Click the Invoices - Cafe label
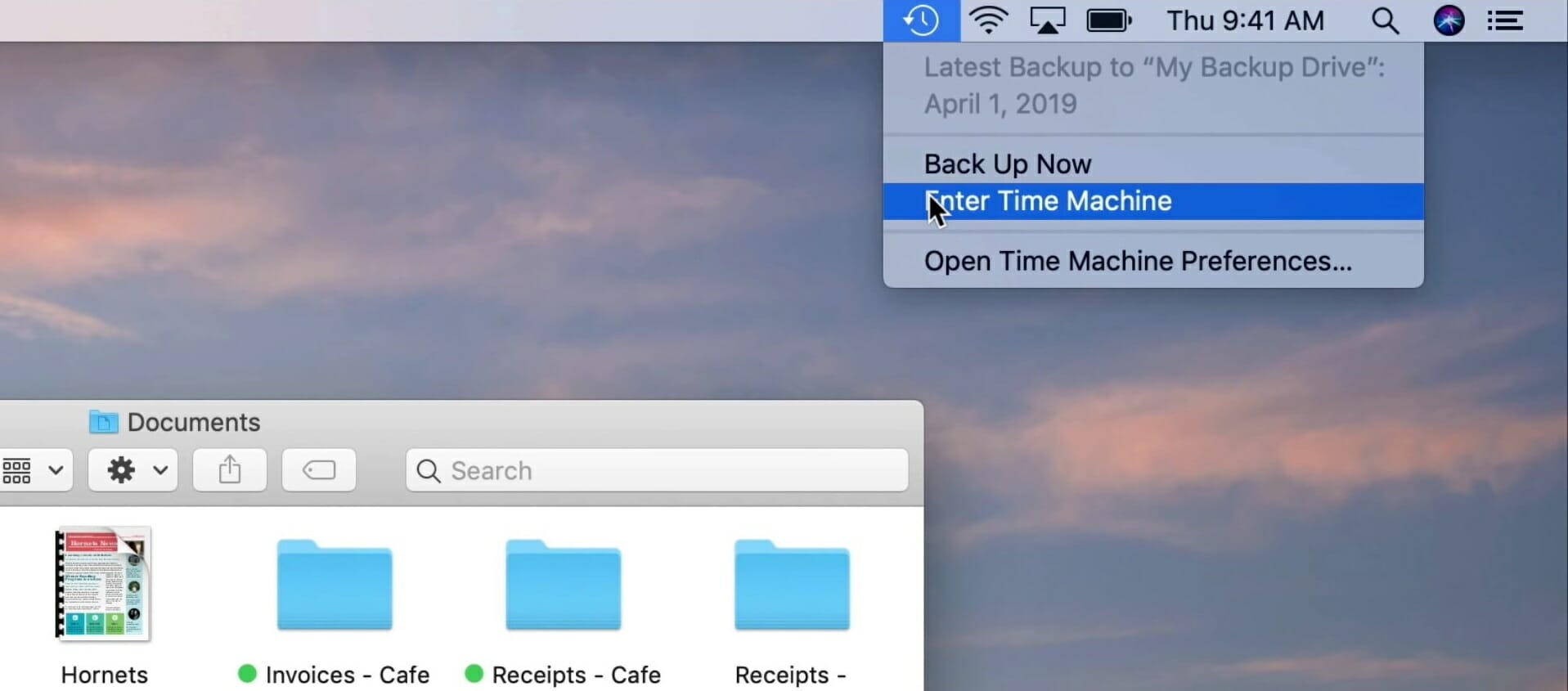Image resolution: width=1568 pixels, height=691 pixels. (x=348, y=675)
